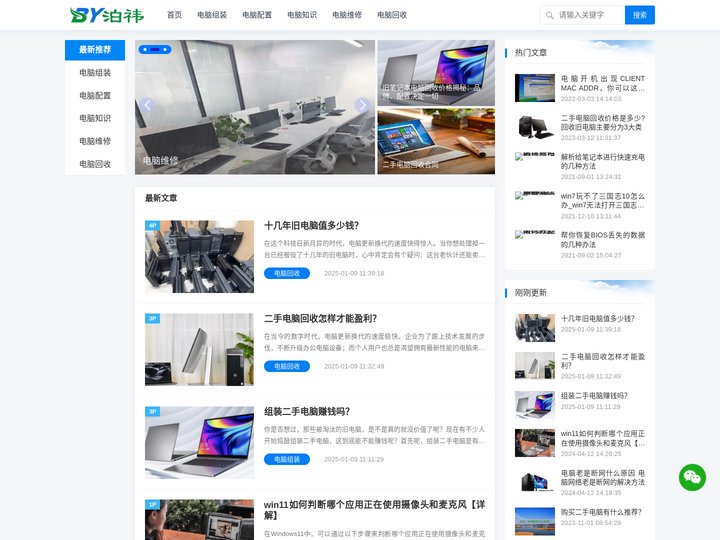Click the blue 搜索 button

(640, 15)
